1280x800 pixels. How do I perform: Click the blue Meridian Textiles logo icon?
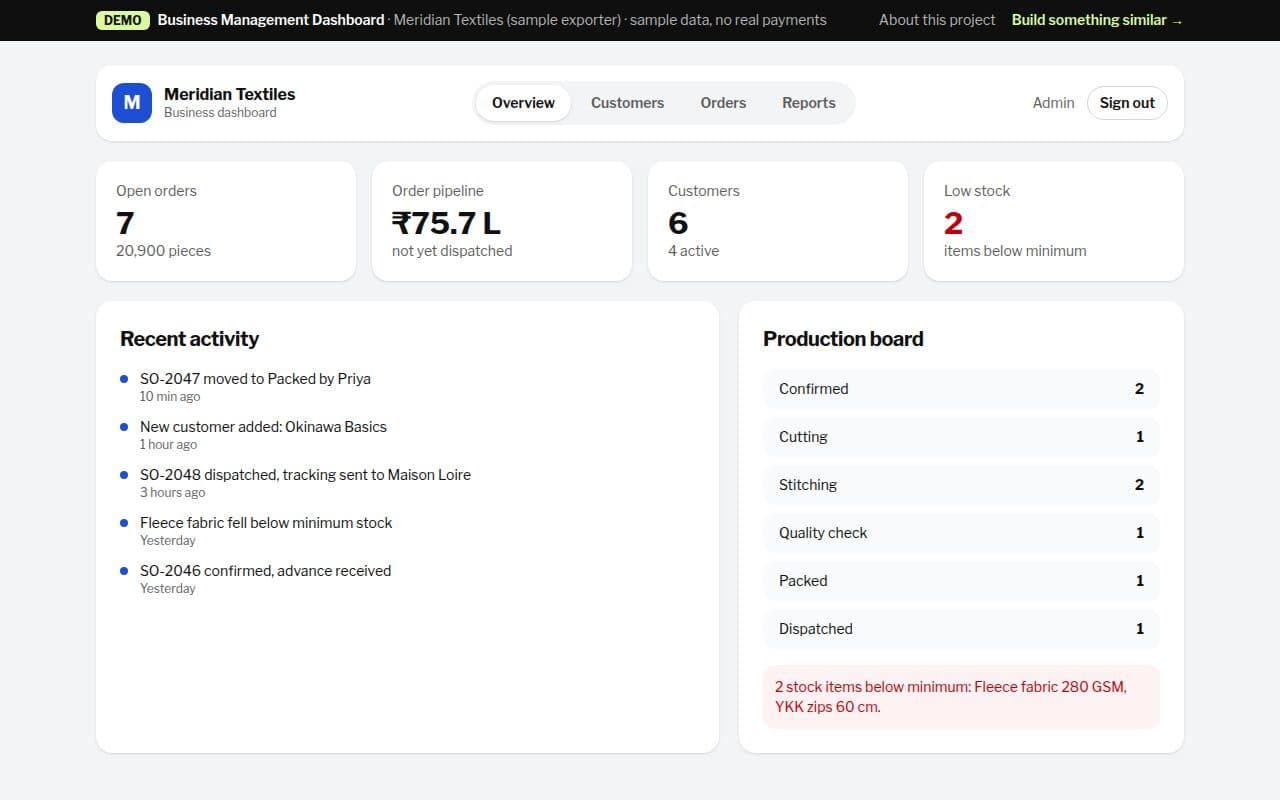(x=131, y=103)
